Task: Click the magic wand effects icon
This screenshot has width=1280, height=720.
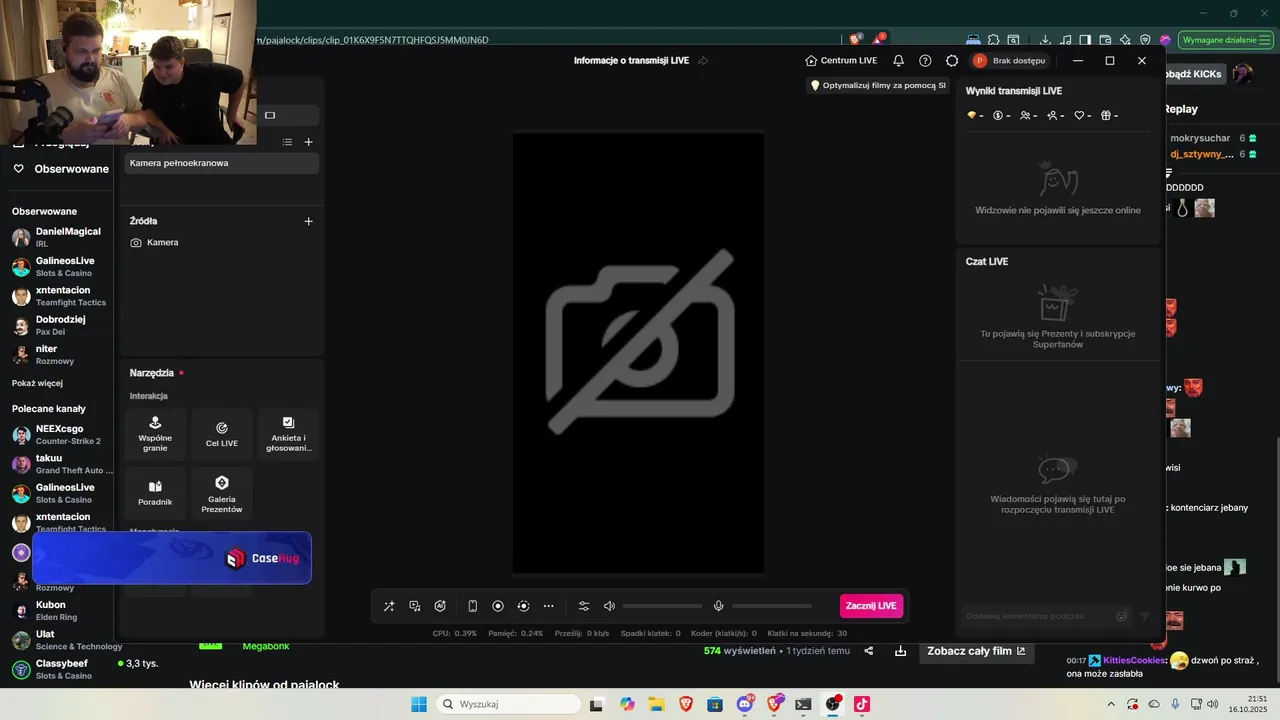Action: pyautogui.click(x=389, y=606)
